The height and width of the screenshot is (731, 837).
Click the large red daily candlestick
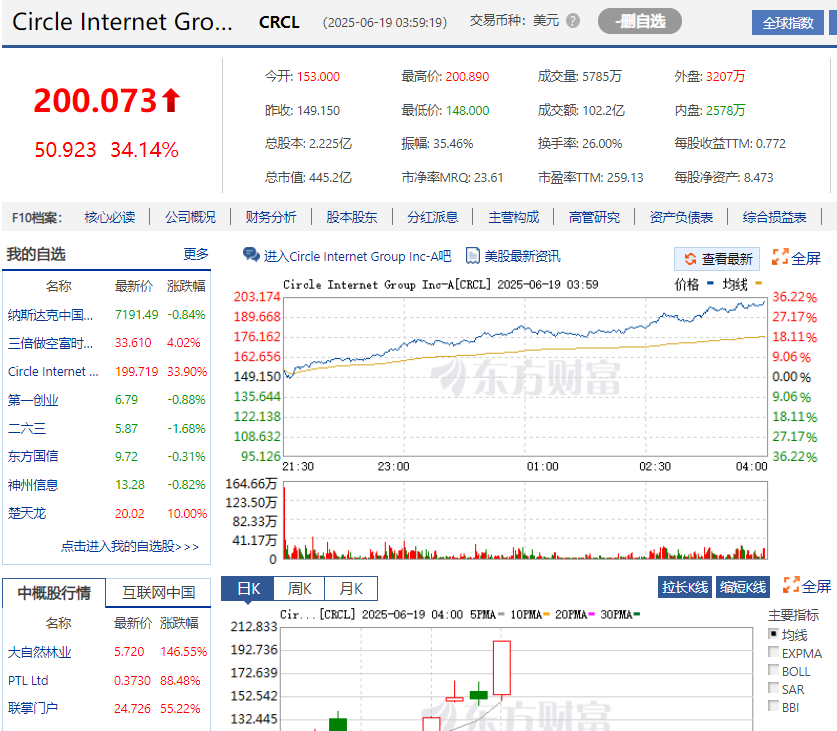click(x=502, y=668)
